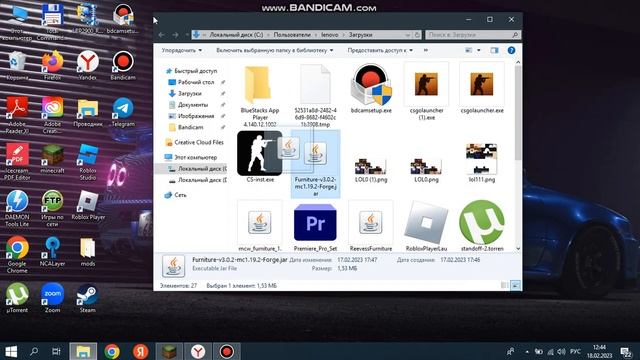
Task: Open the BlueStacks App Player folder
Action: click(260, 96)
